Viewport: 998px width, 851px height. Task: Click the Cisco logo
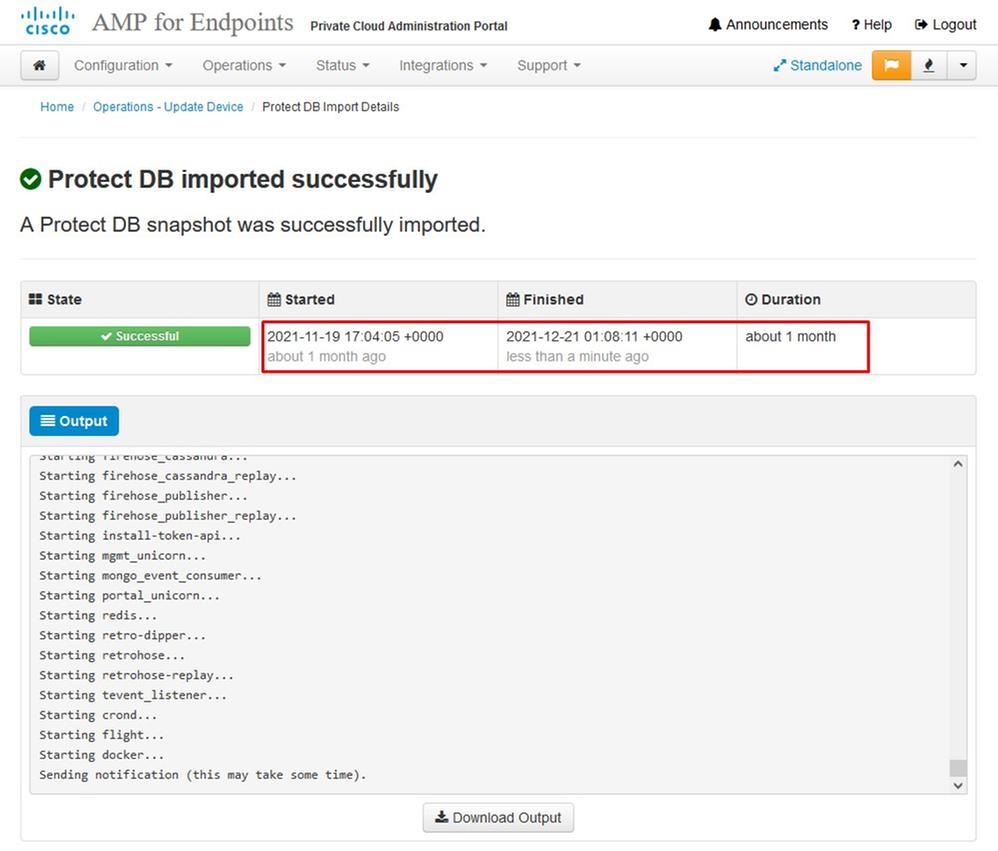pos(48,21)
